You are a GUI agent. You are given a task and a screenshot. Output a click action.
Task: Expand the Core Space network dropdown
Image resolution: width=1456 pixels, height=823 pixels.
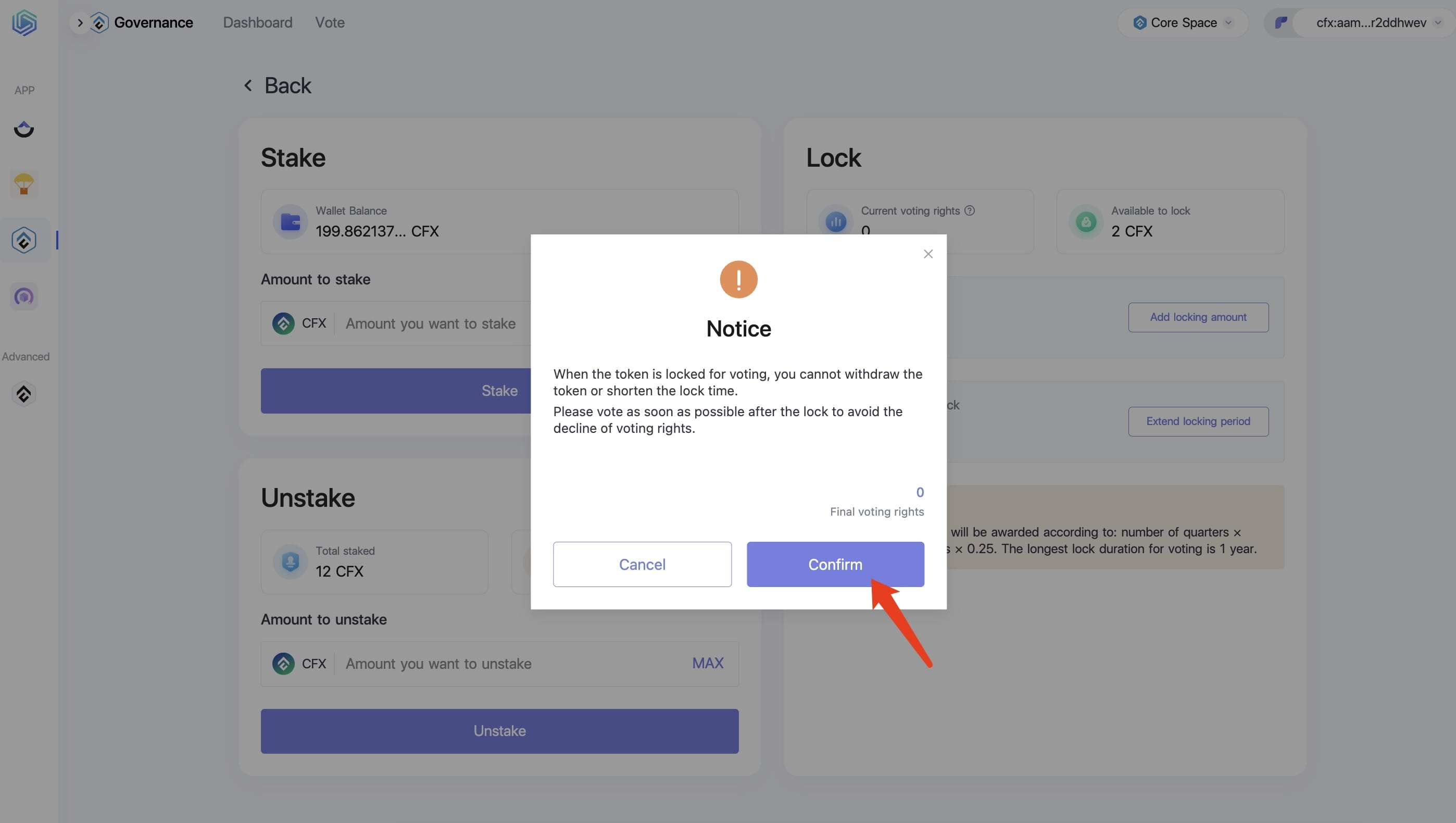[x=1183, y=22]
